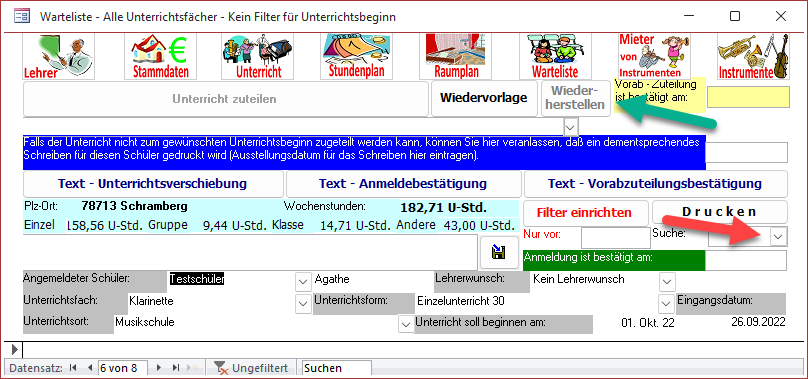Click Klasse value 14,71 U-Std.
Screen dimensions: 808x379
pos(356,225)
